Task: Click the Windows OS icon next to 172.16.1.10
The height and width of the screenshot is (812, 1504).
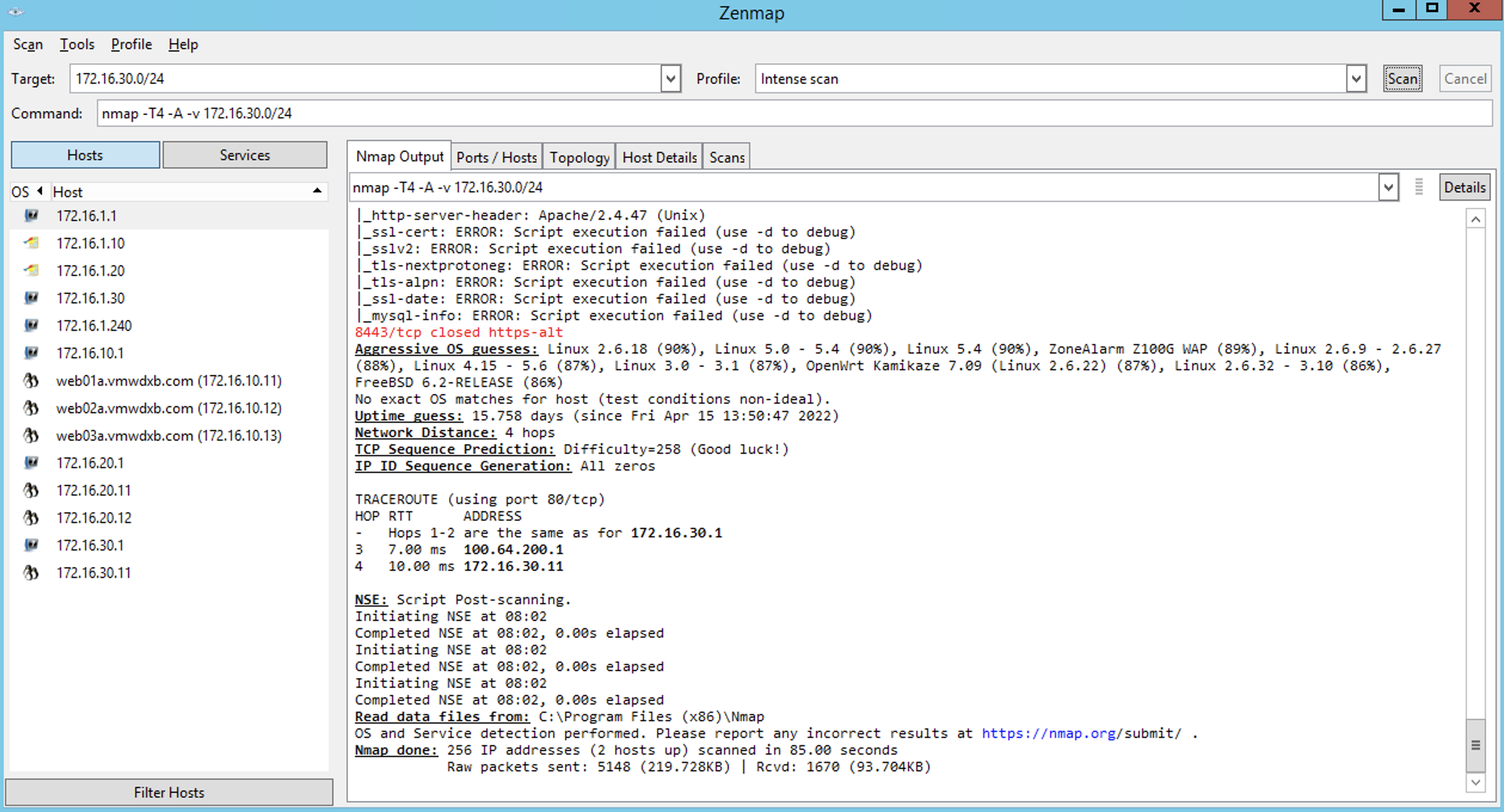Action: (31, 243)
